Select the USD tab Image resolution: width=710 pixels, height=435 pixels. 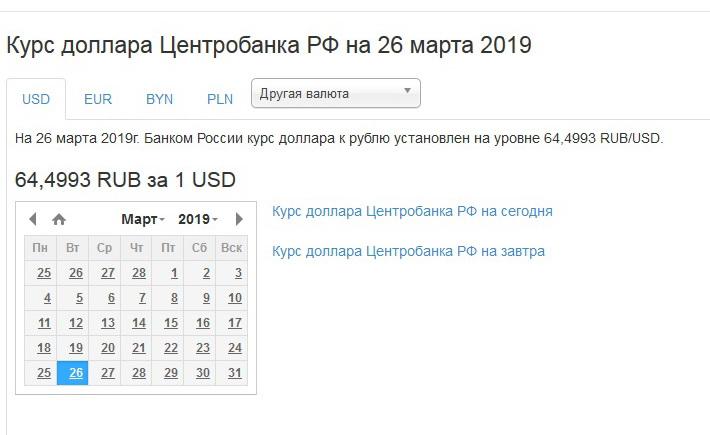coord(36,99)
